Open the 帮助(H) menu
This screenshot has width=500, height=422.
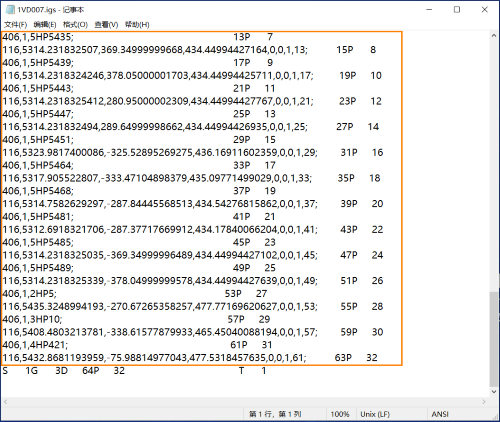click(x=137, y=25)
